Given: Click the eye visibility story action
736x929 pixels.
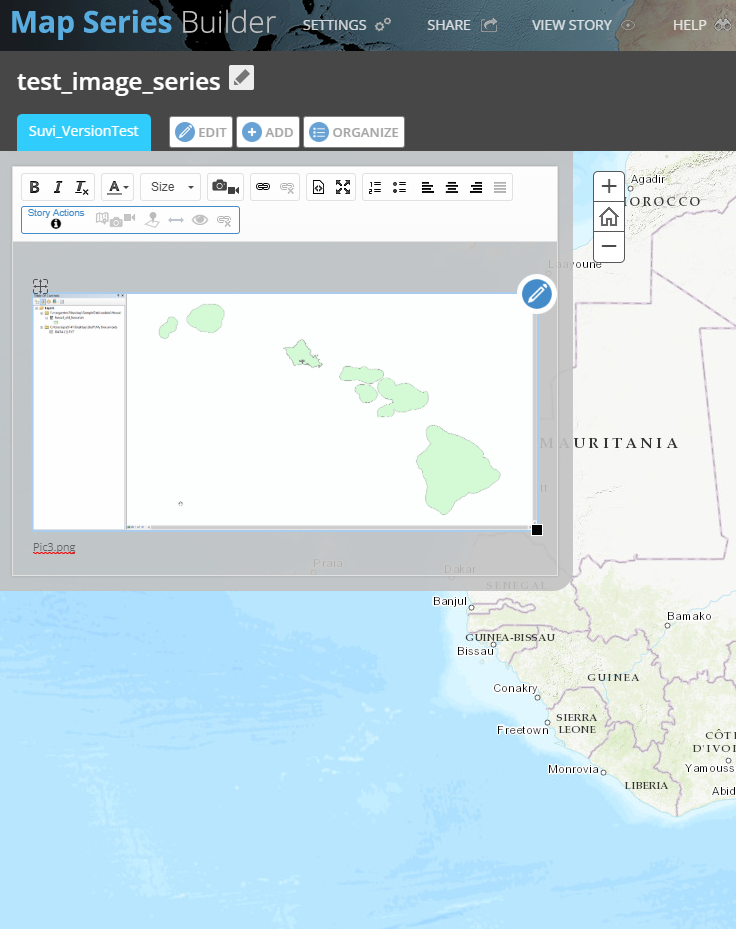Looking at the screenshot, I should point(200,220).
